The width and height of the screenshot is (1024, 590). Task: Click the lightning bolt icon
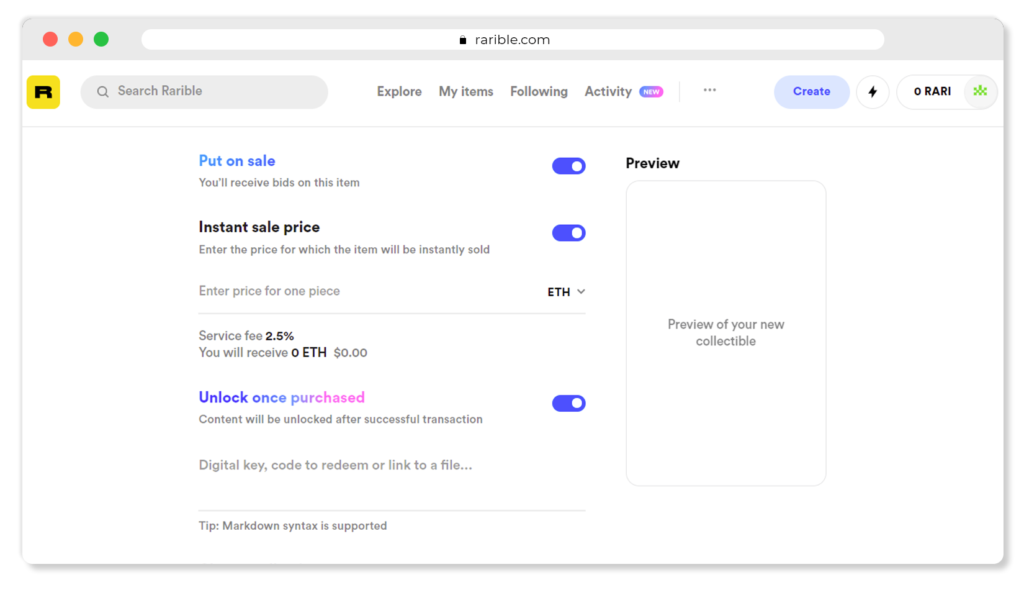pos(872,92)
